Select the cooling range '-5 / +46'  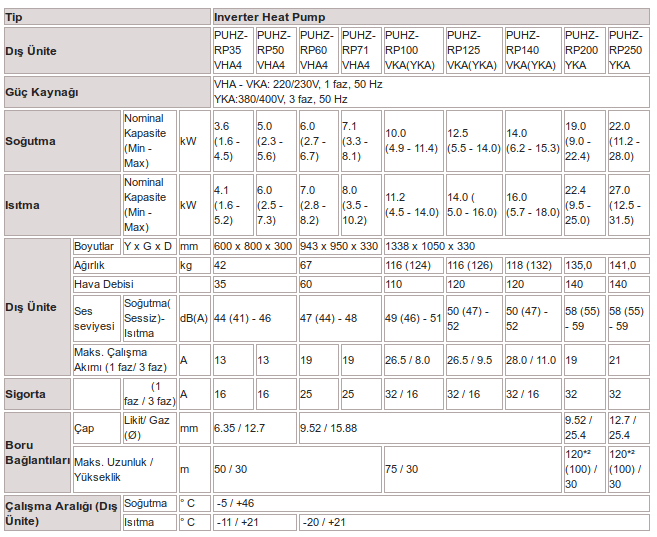tap(431, 503)
